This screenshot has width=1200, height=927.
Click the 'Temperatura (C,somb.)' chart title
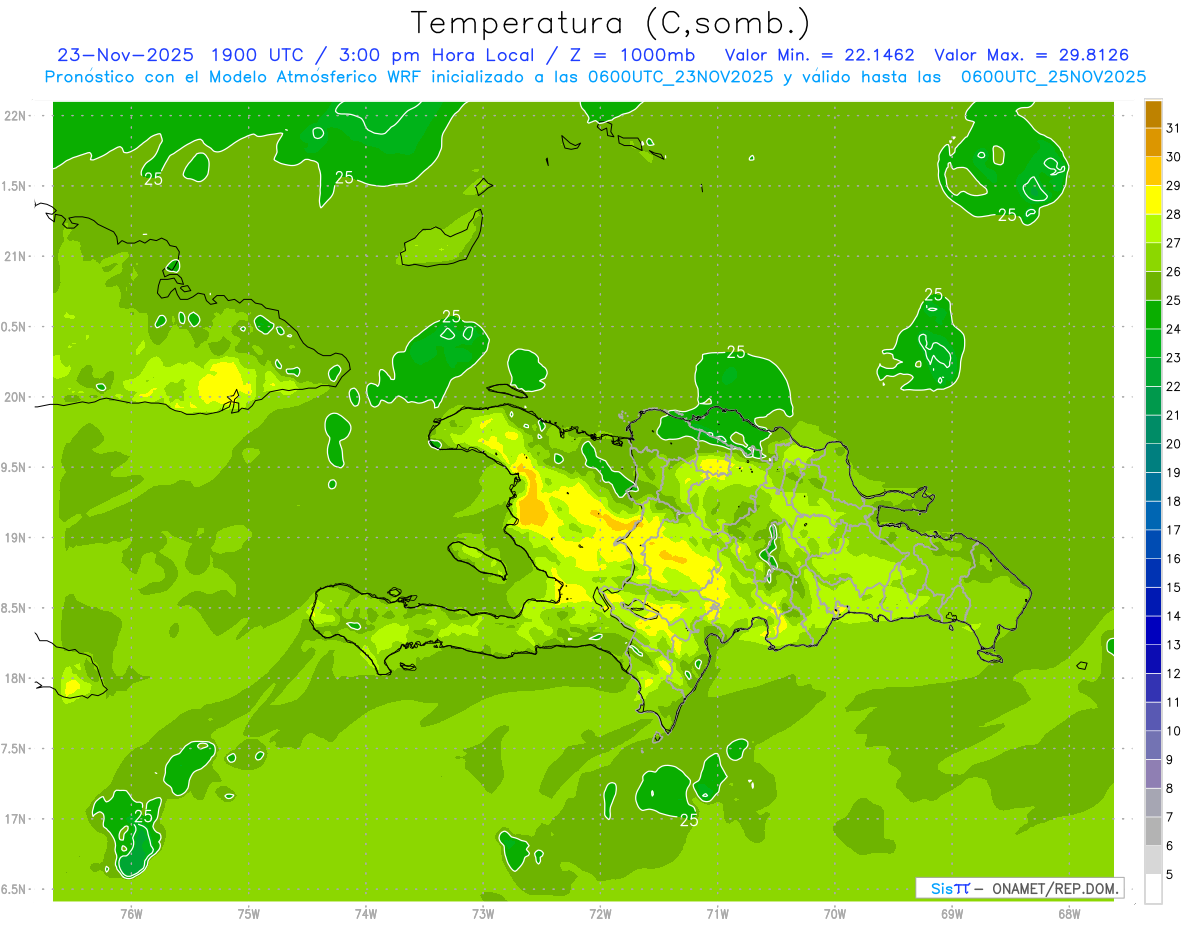pyautogui.click(x=610, y=24)
